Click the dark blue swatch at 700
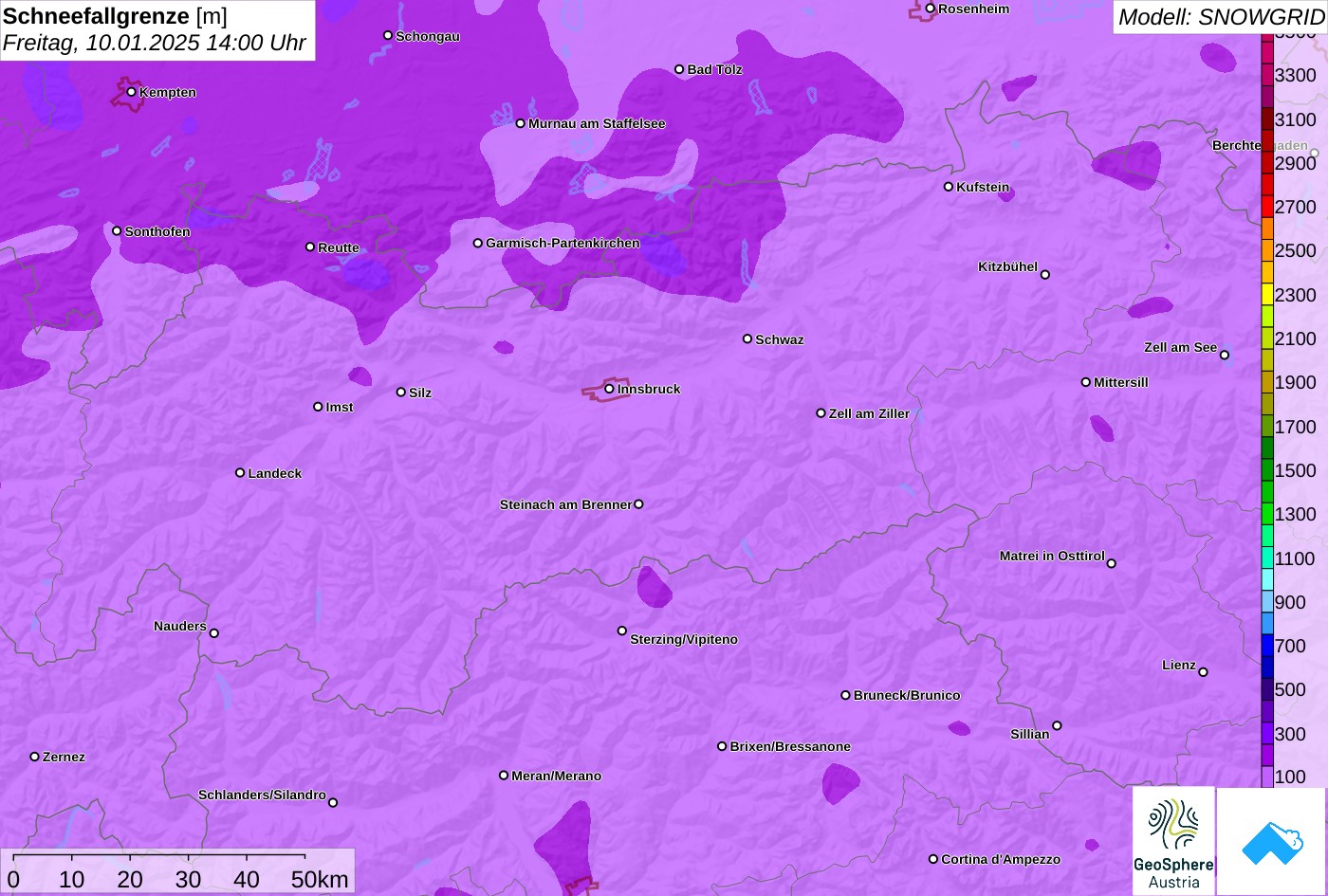The height and width of the screenshot is (896, 1328). pos(1267,646)
